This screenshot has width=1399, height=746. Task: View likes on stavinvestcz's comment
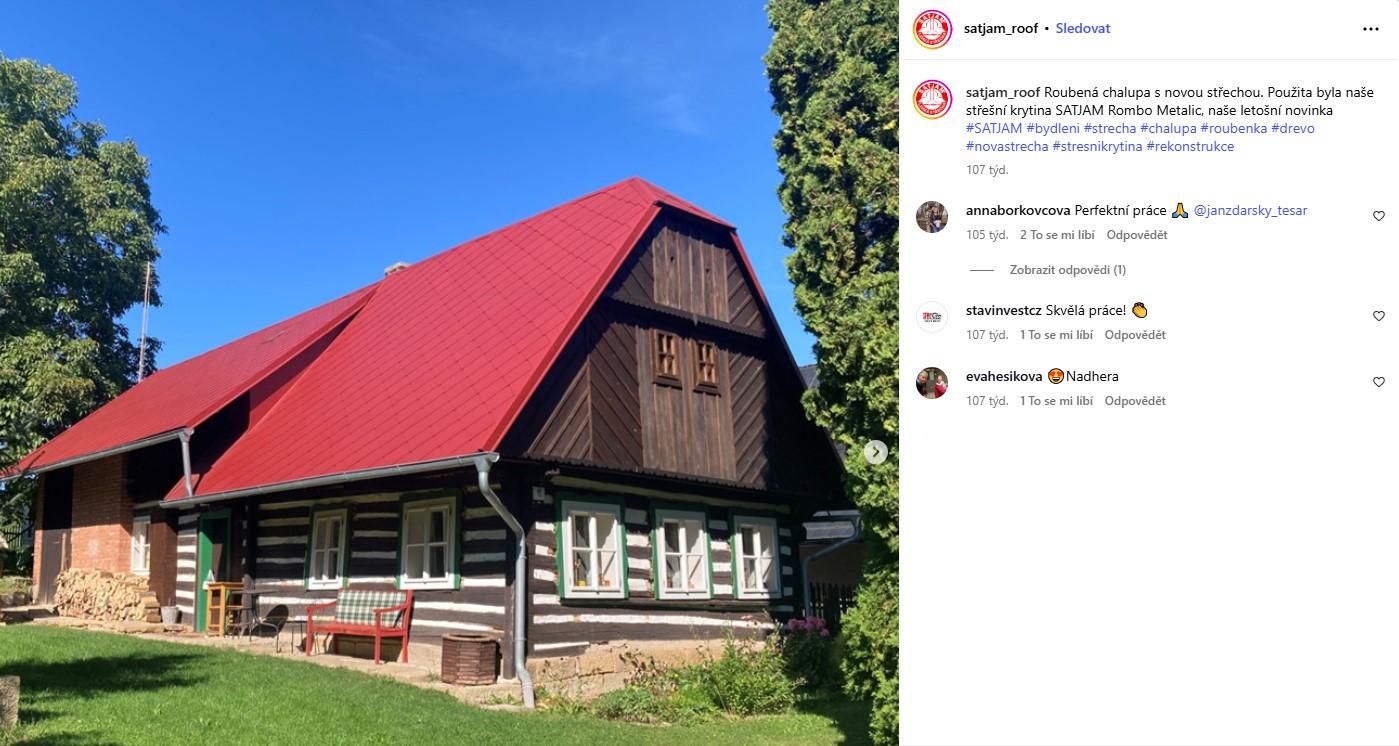click(x=1057, y=335)
